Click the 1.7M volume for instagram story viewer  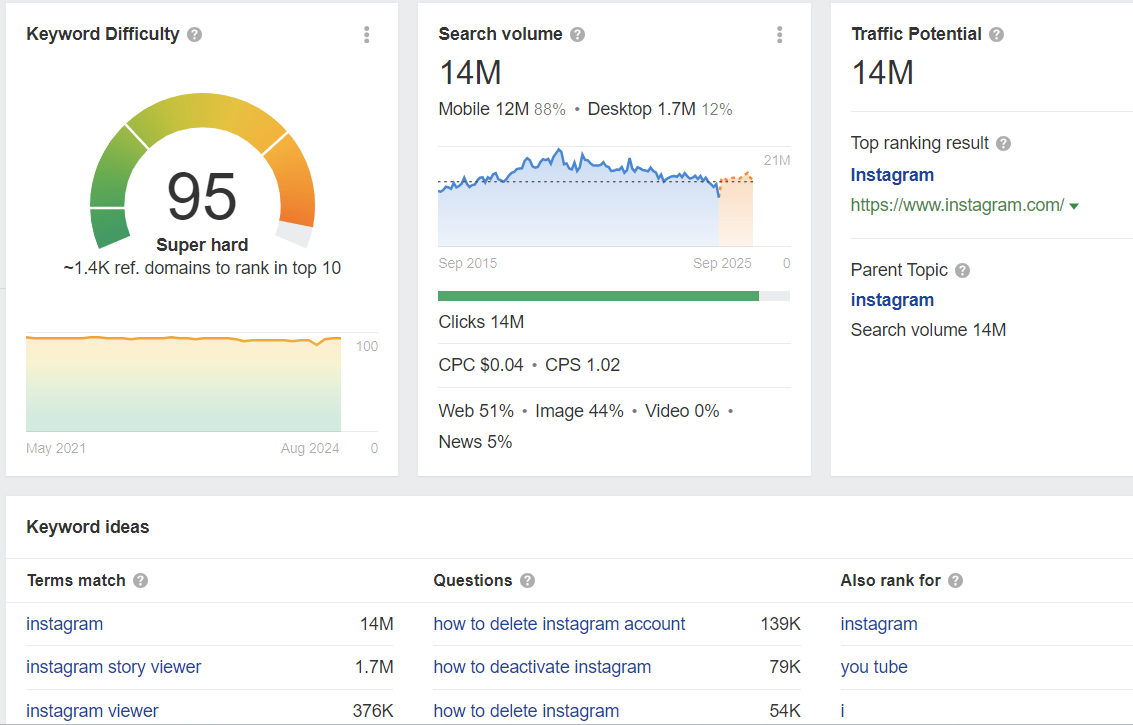point(374,667)
